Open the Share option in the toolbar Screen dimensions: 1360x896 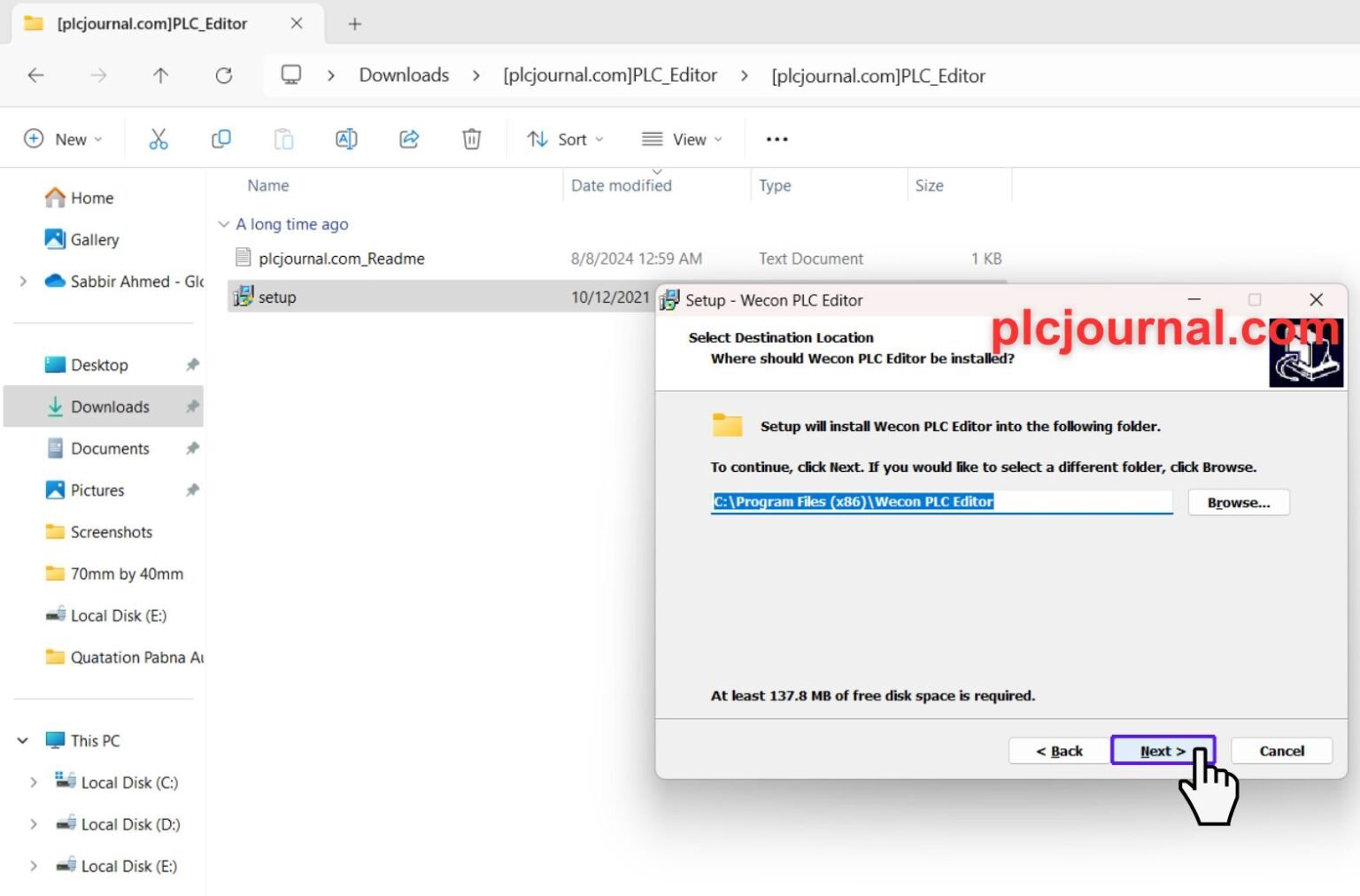(x=409, y=138)
